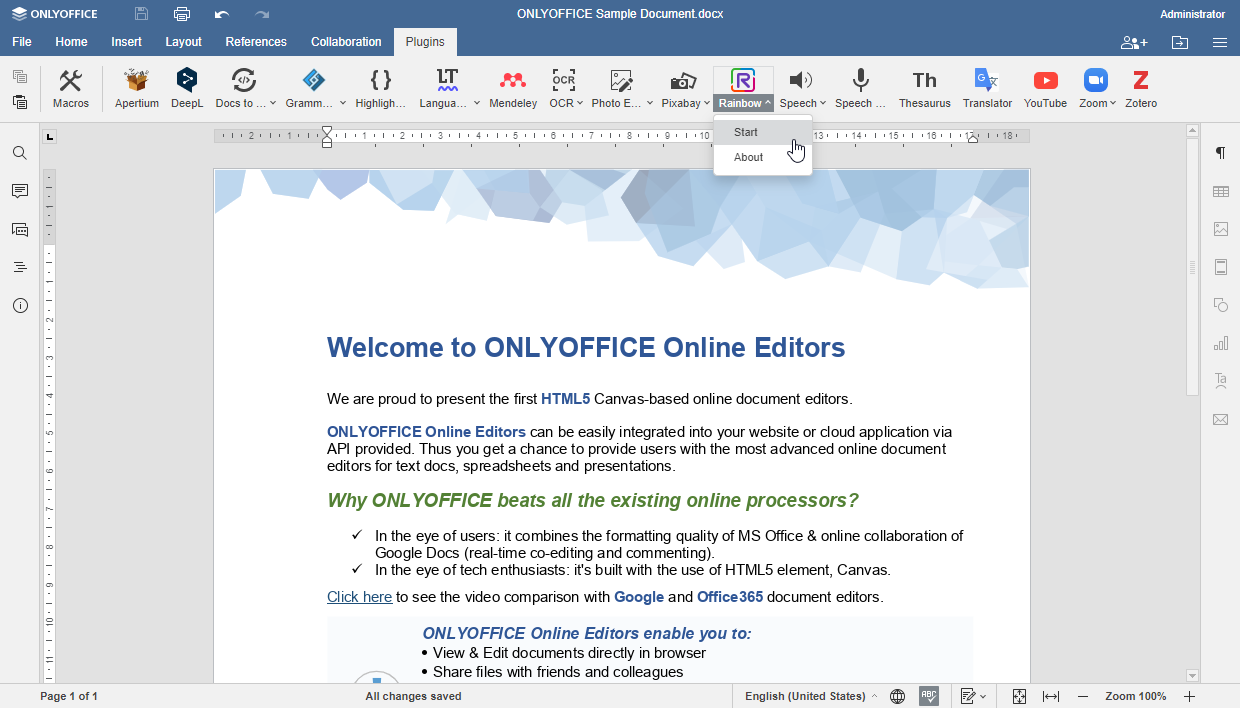Switch to the Collaboration tab
The image size is (1240, 708).
click(x=346, y=42)
